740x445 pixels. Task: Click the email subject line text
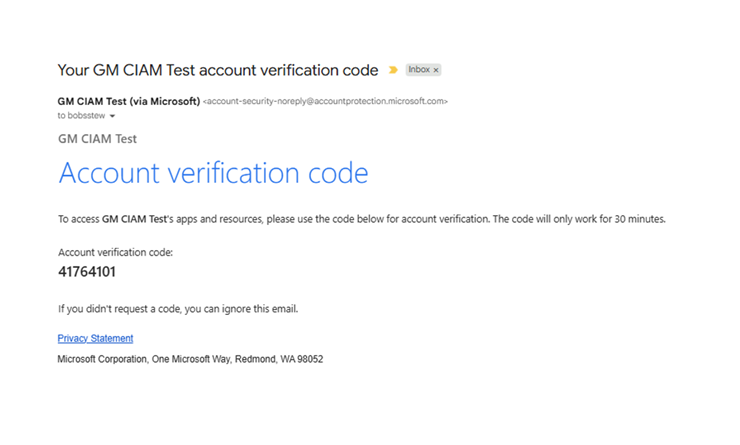pos(218,70)
